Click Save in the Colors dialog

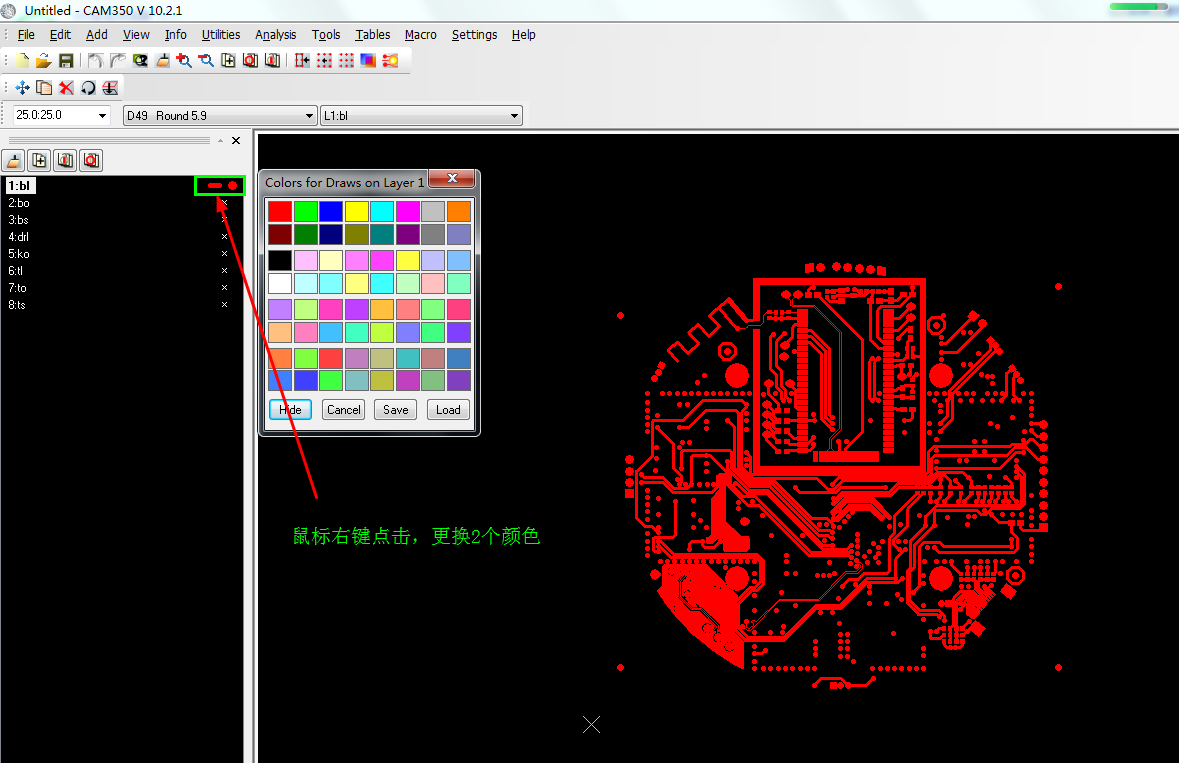(x=396, y=410)
